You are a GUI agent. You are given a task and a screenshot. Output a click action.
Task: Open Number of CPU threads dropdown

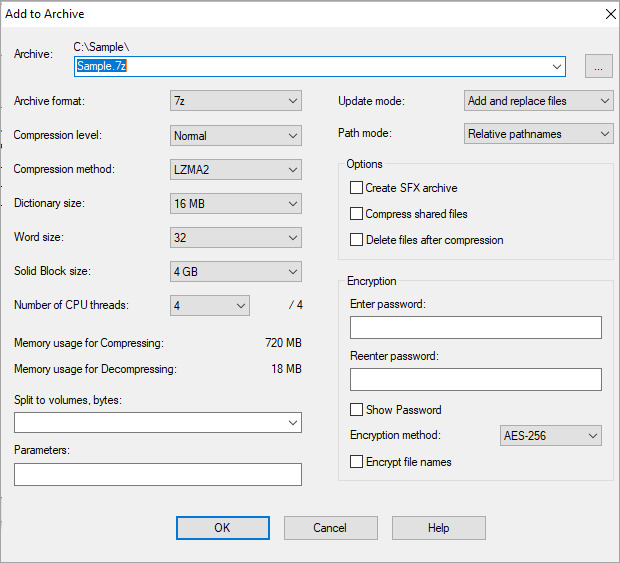[x=210, y=306]
